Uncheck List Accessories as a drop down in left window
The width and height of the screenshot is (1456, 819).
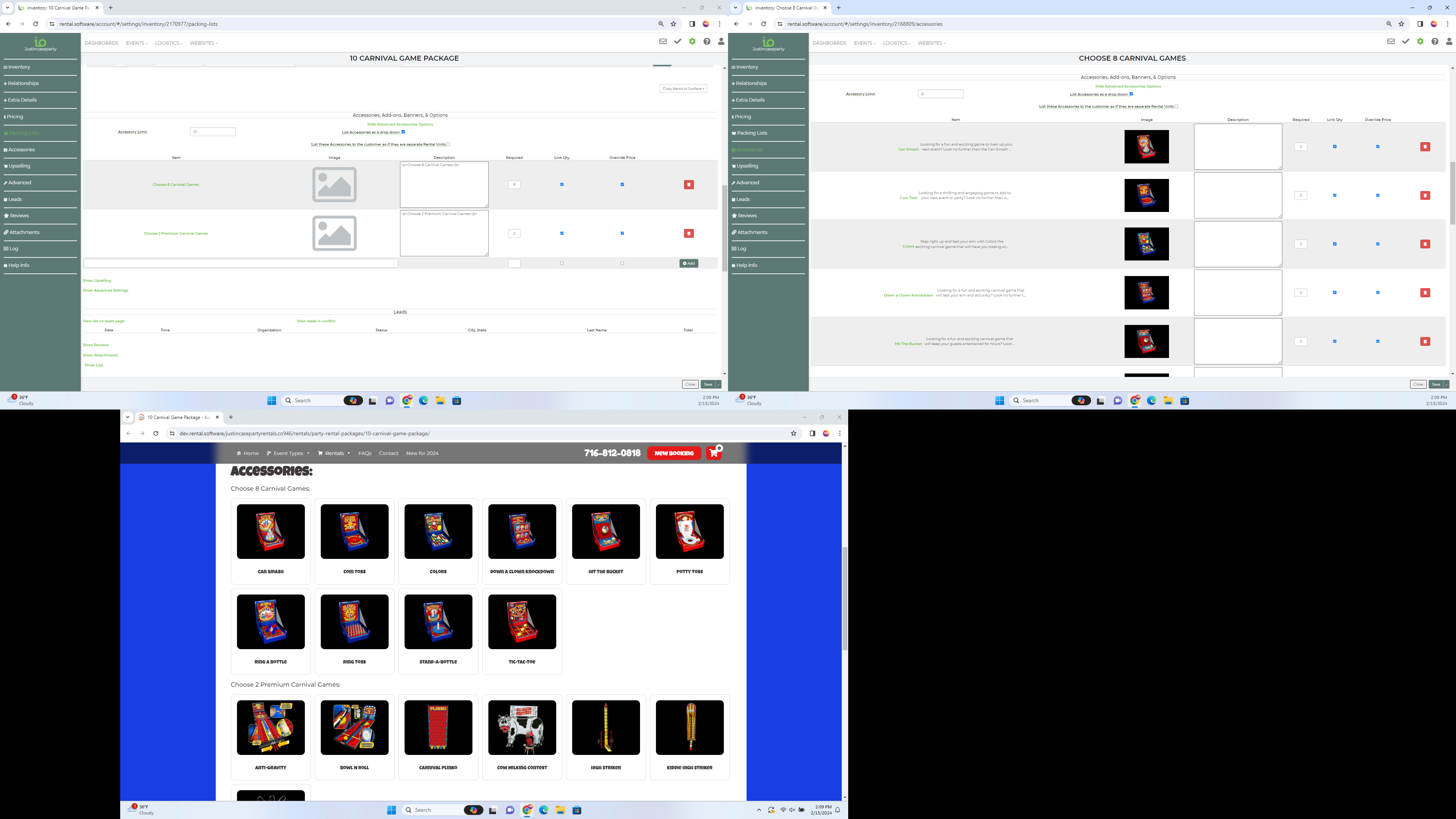tap(403, 132)
